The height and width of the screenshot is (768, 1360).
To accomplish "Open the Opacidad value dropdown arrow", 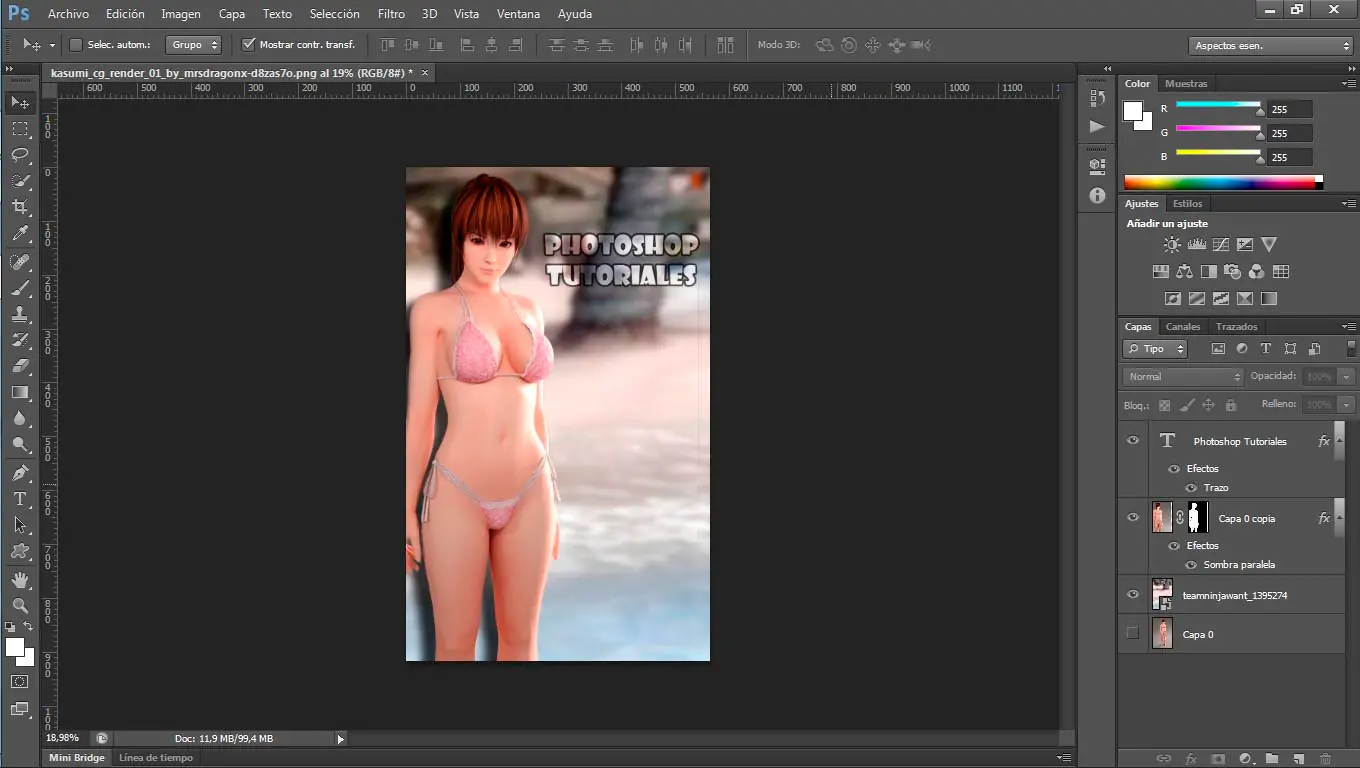I will (x=1346, y=377).
